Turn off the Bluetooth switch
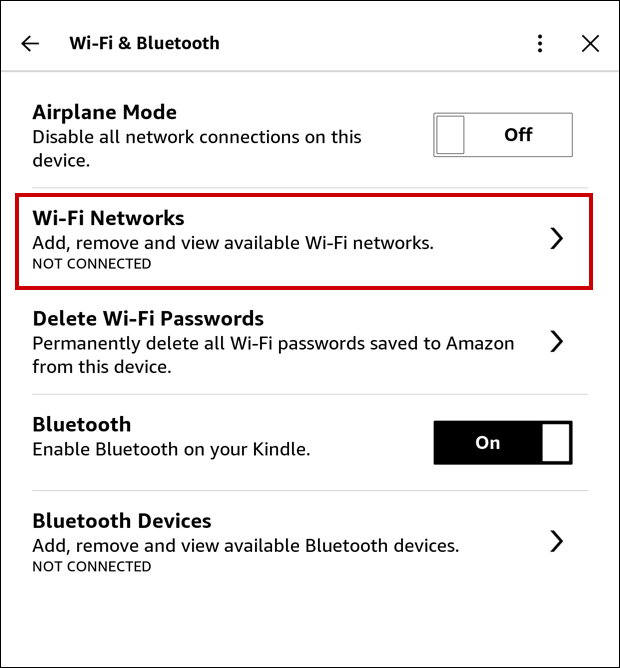The height and width of the screenshot is (668, 620). pyautogui.click(x=503, y=443)
